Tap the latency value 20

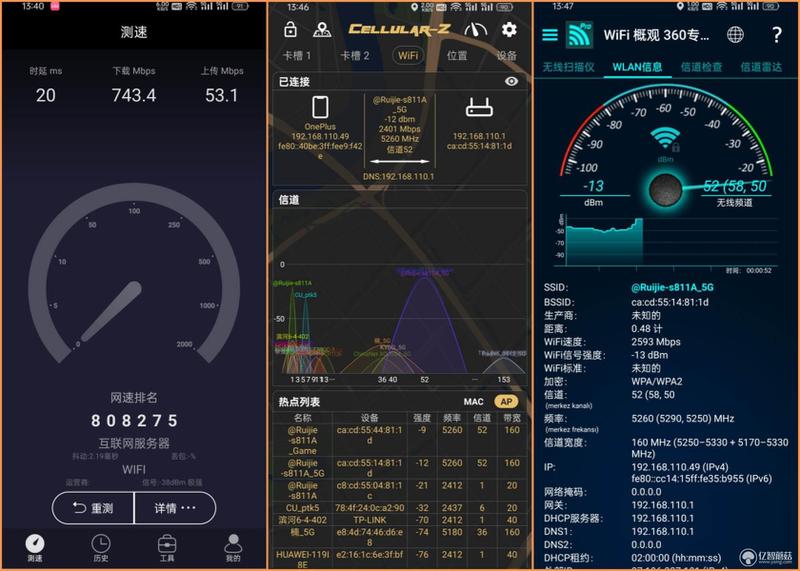(46, 95)
